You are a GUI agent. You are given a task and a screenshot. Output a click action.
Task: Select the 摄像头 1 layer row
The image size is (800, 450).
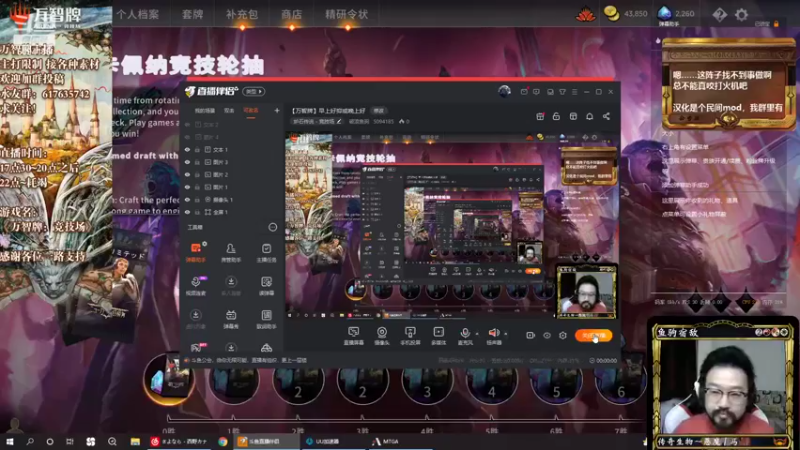[232, 199]
